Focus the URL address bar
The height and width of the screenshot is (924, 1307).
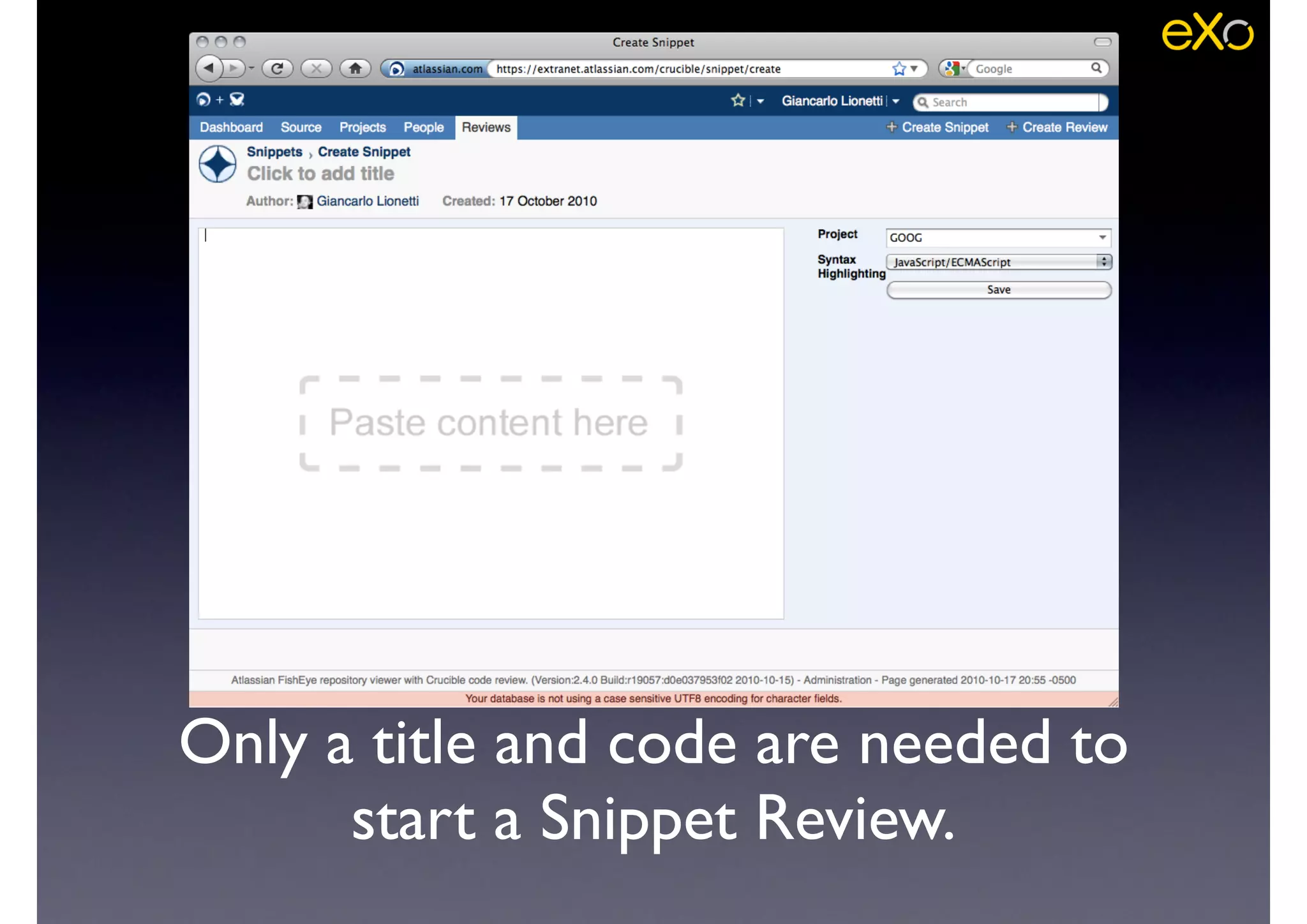pyautogui.click(x=689, y=68)
